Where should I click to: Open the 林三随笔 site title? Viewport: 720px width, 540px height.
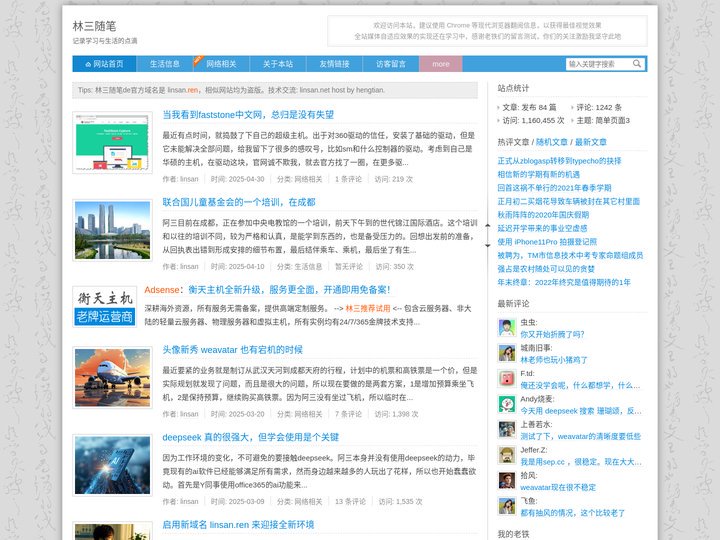94,26
